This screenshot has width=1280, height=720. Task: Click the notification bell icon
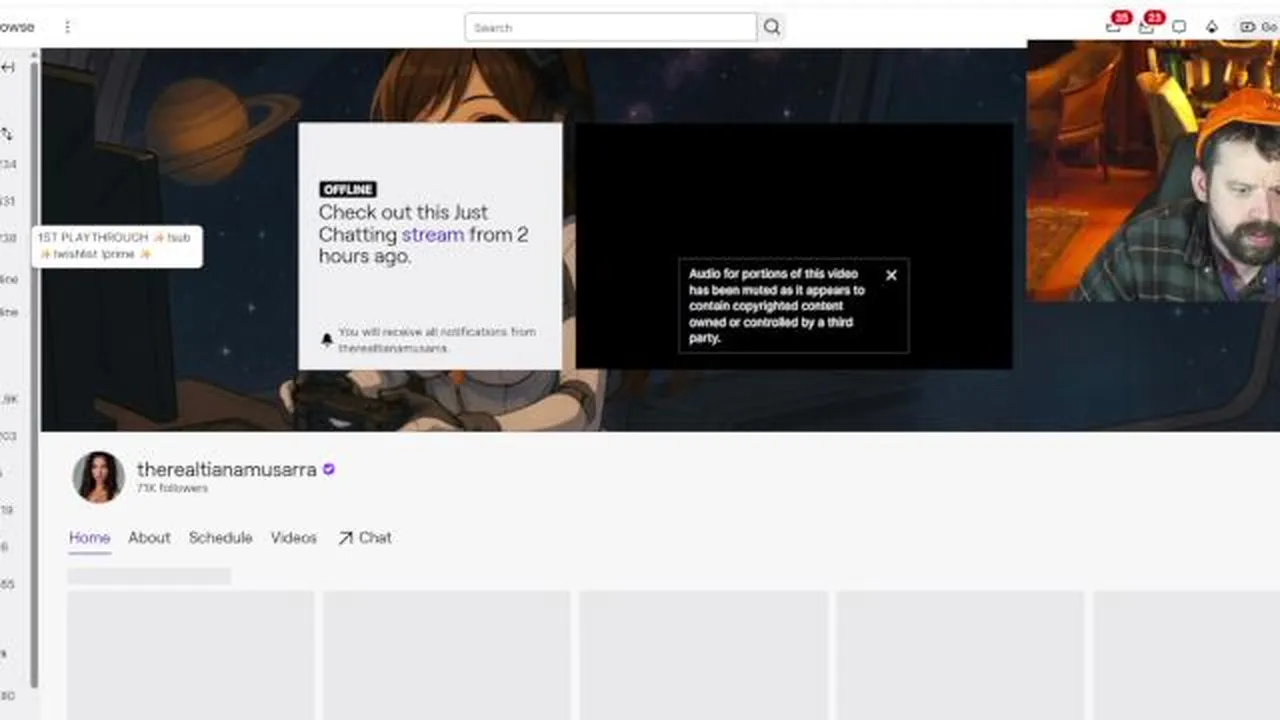[x=326, y=339]
